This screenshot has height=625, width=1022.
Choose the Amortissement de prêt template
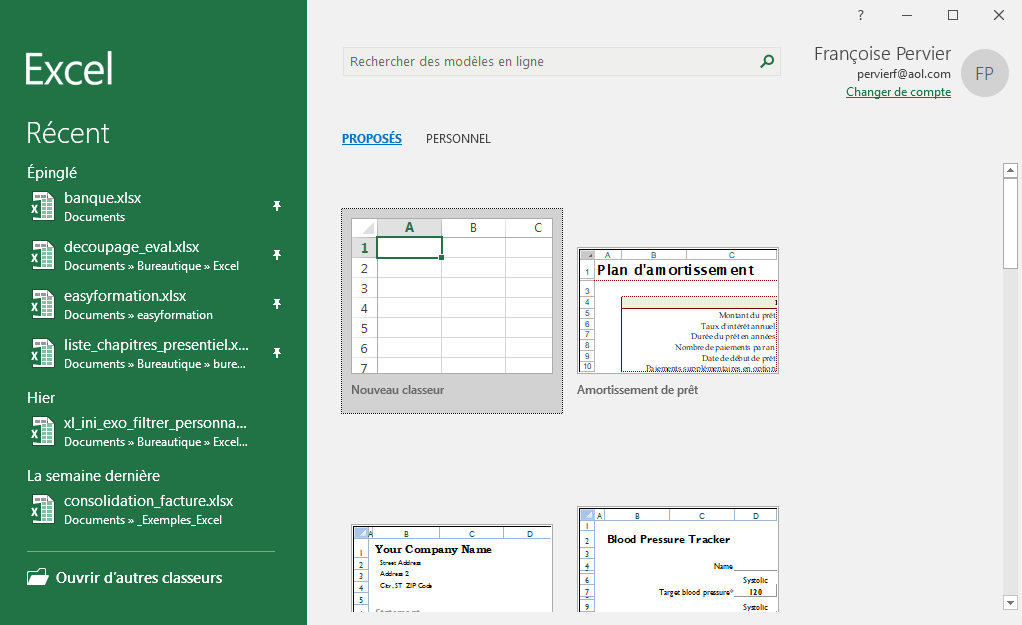678,312
